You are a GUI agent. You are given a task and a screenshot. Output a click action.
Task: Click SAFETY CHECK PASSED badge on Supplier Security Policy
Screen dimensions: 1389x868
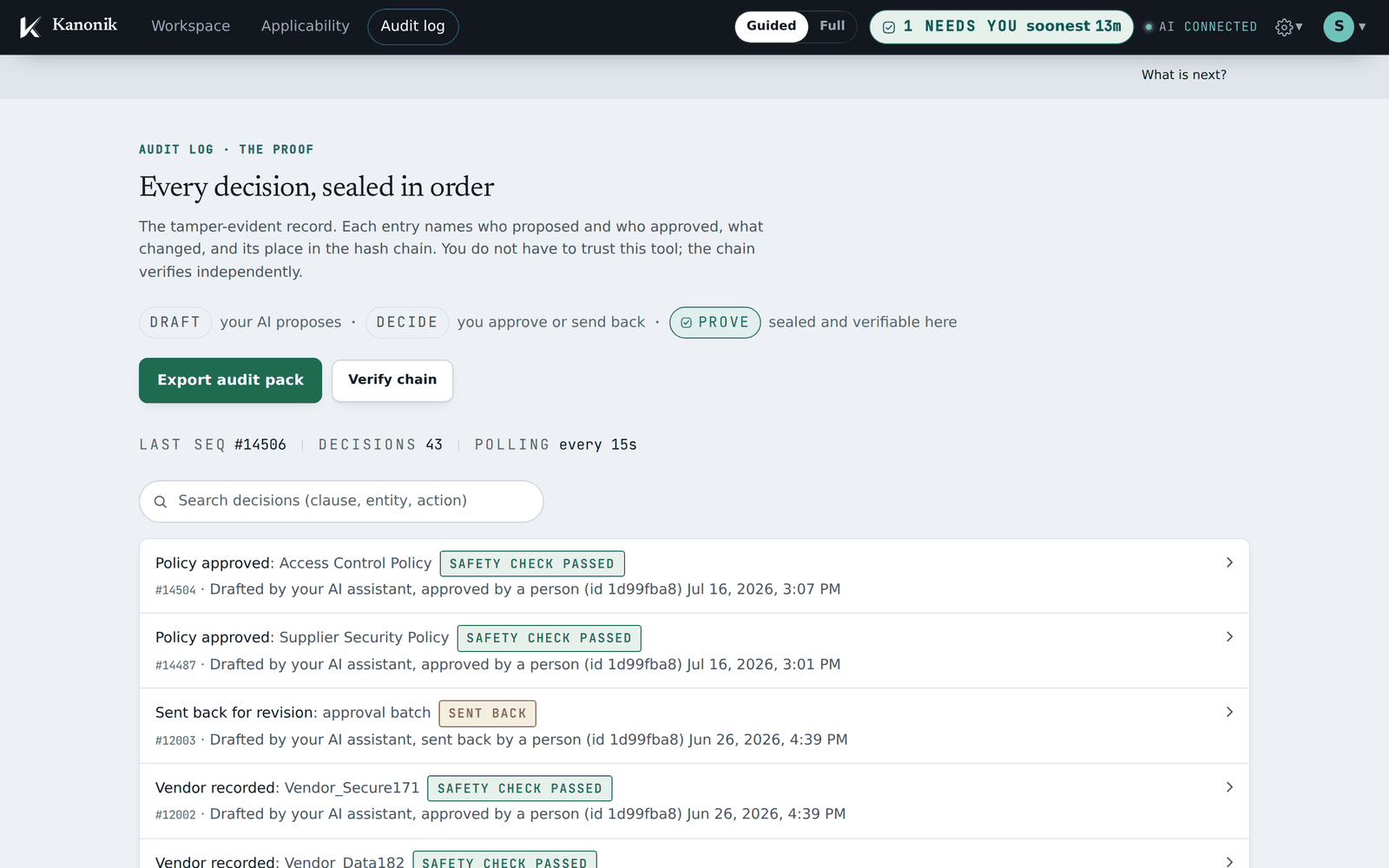click(x=550, y=638)
